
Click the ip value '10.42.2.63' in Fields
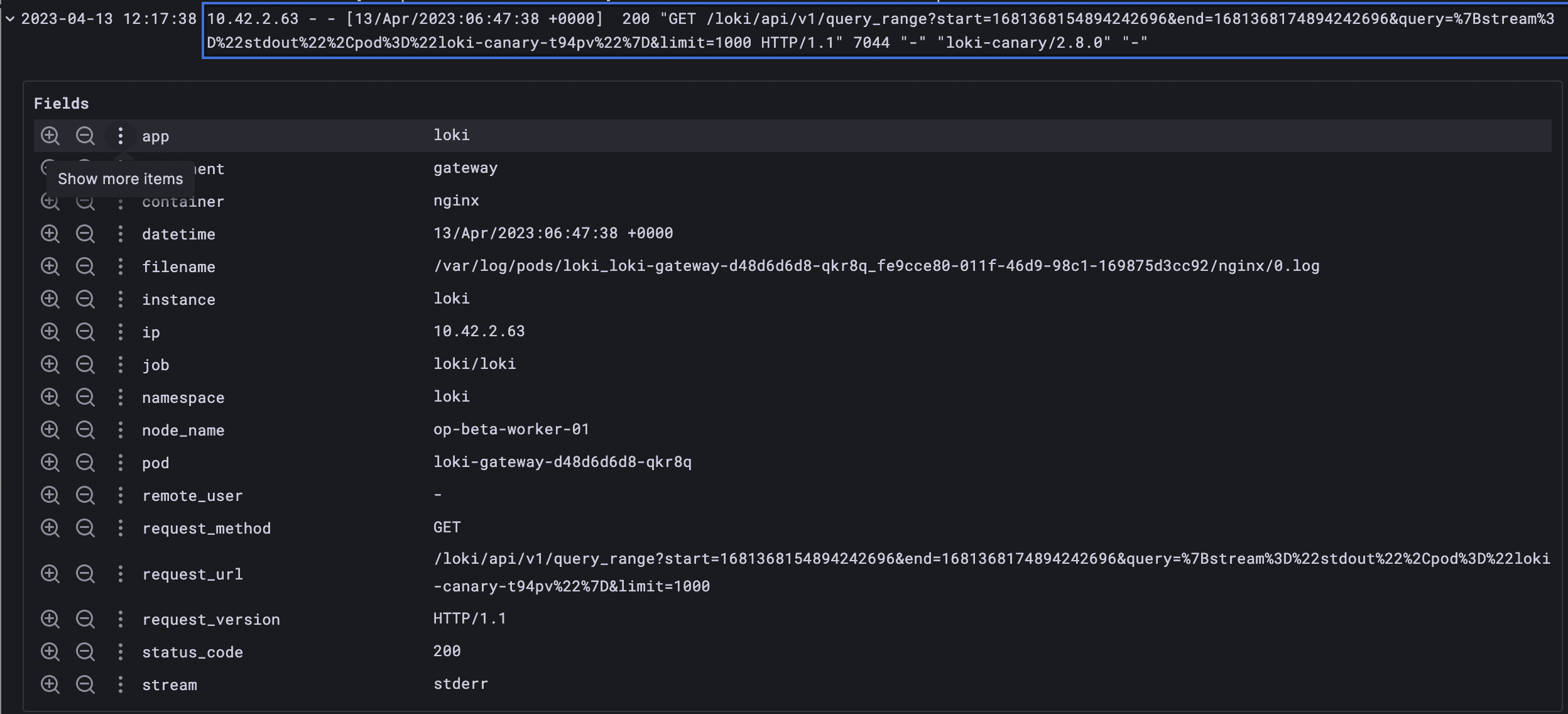point(479,331)
